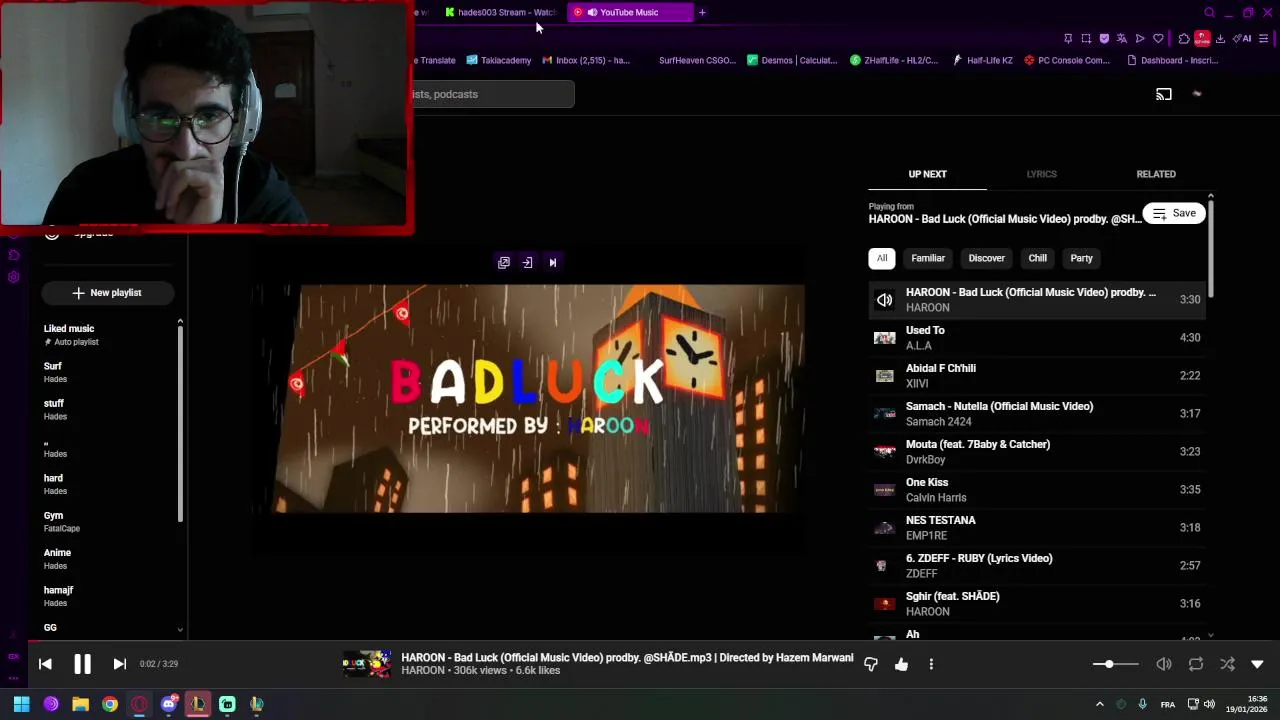This screenshot has height=720, width=1280.
Task: Select the Discover filter chip
Action: tap(986, 258)
